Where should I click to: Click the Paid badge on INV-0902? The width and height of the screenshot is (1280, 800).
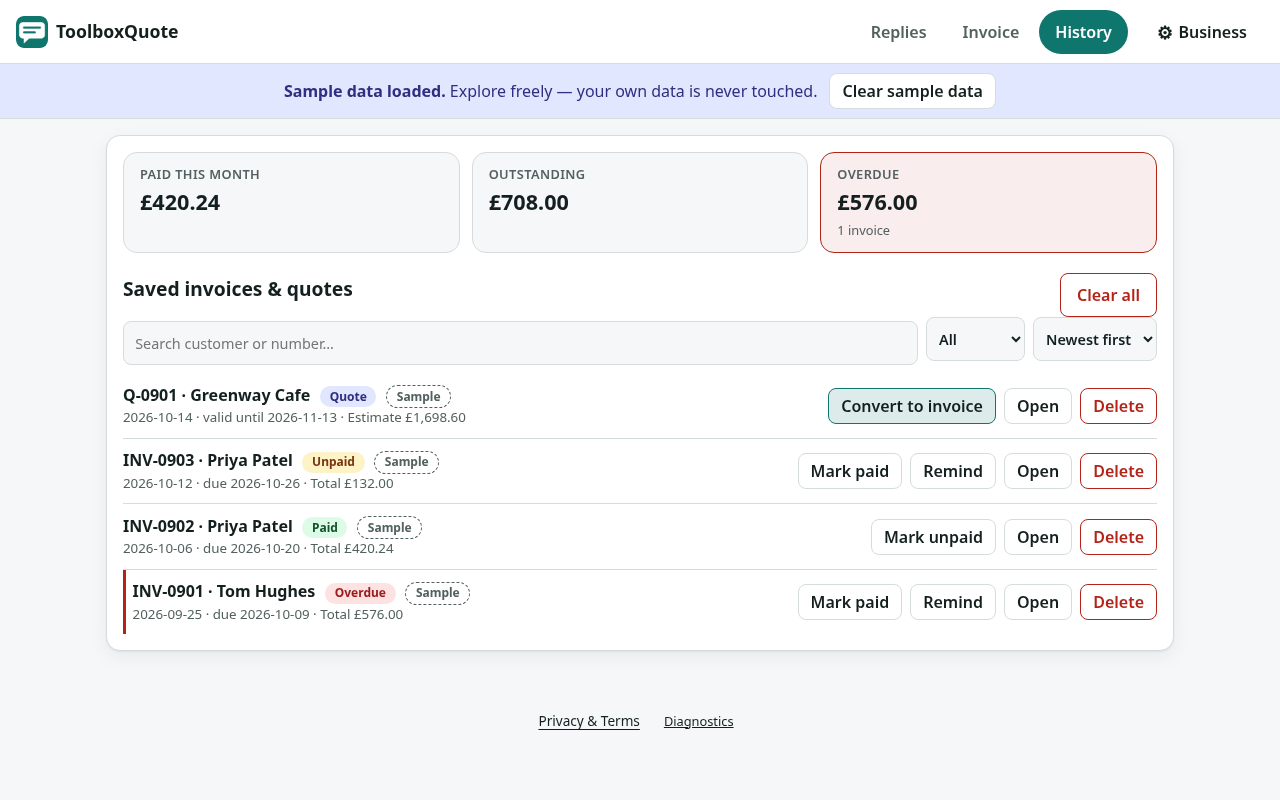tap(325, 528)
